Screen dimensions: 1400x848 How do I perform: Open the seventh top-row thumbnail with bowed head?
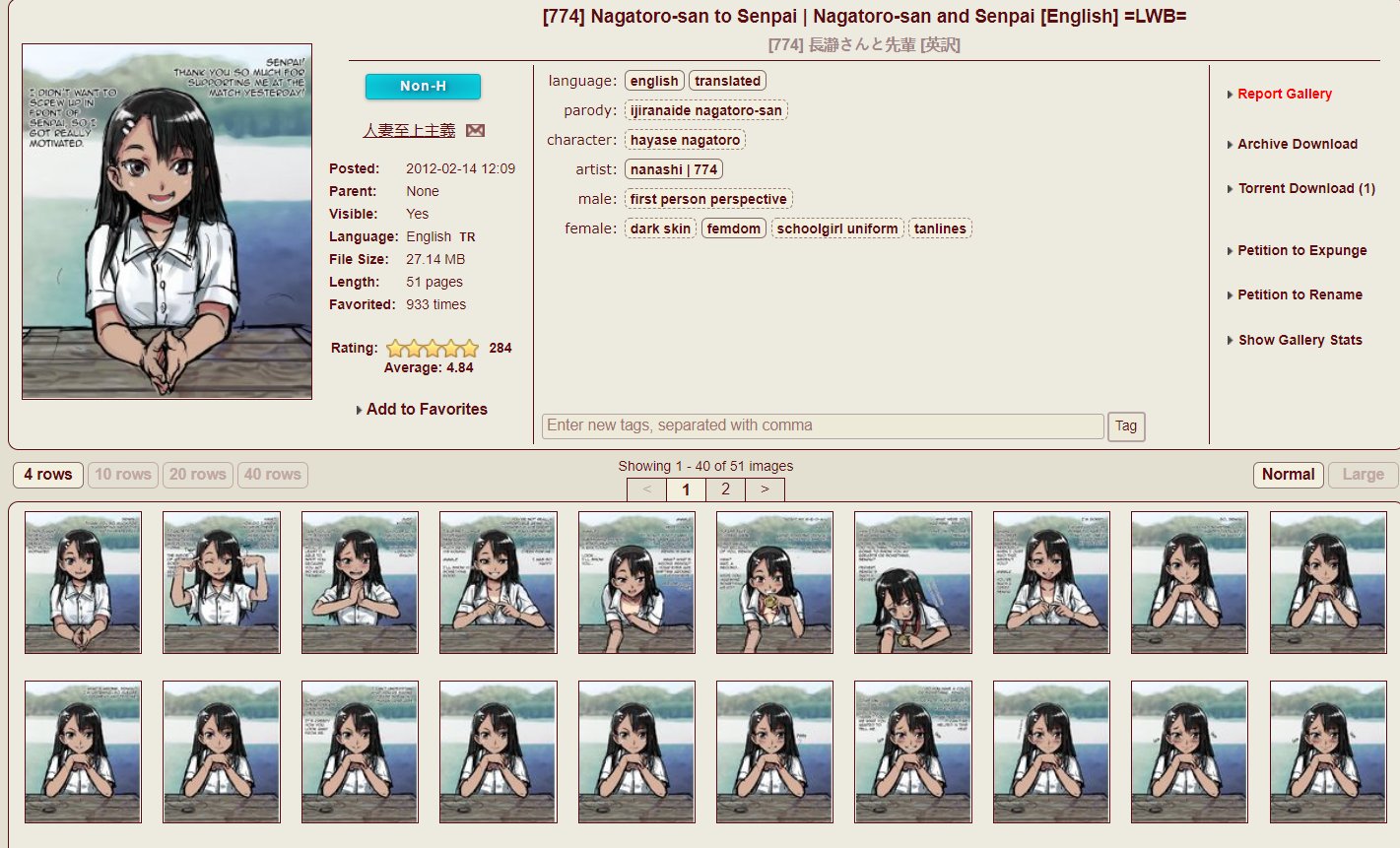tap(913, 582)
